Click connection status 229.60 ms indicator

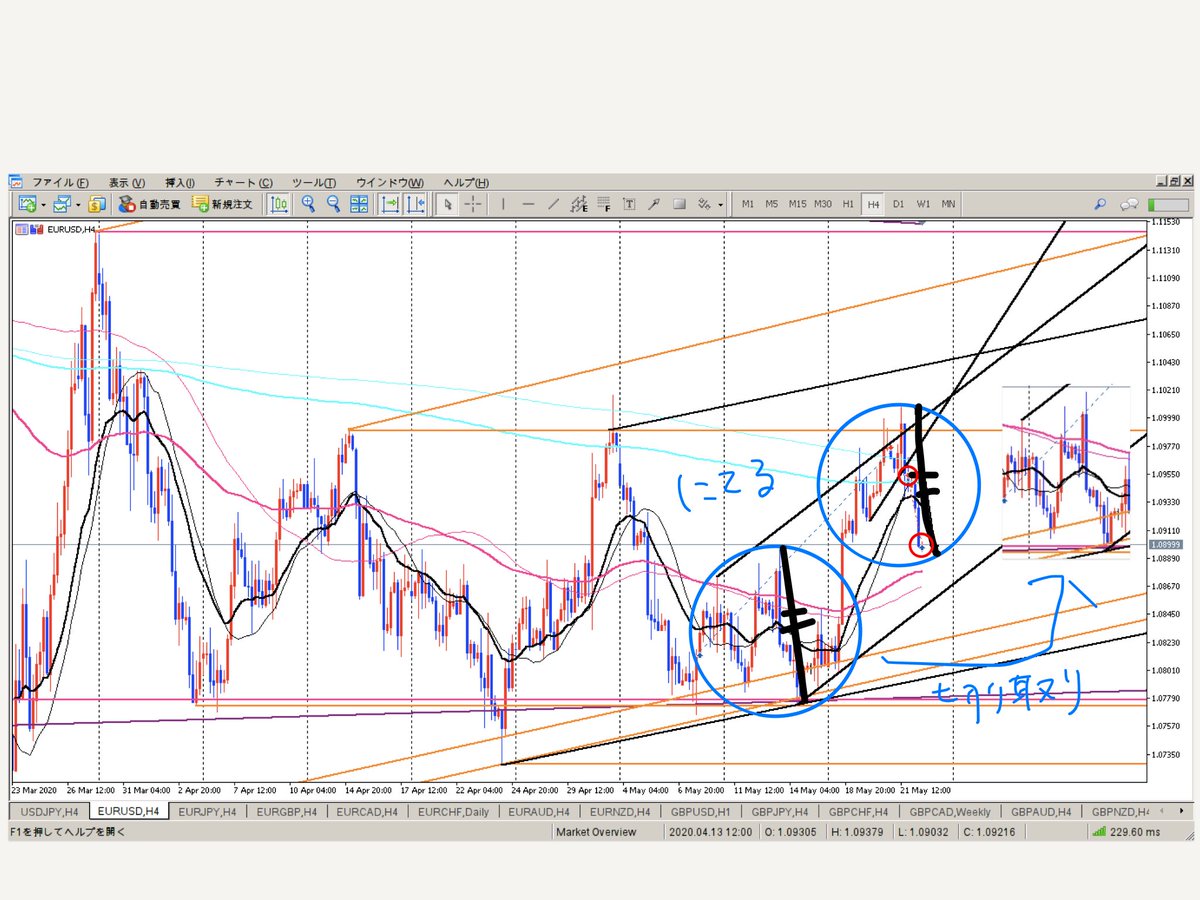point(1128,832)
